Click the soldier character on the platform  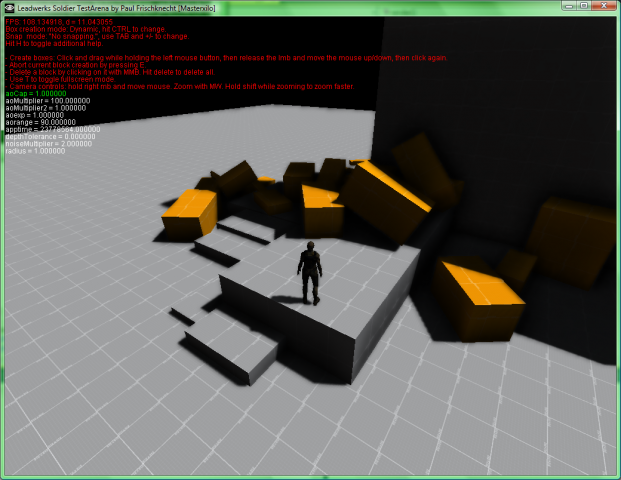click(x=311, y=272)
